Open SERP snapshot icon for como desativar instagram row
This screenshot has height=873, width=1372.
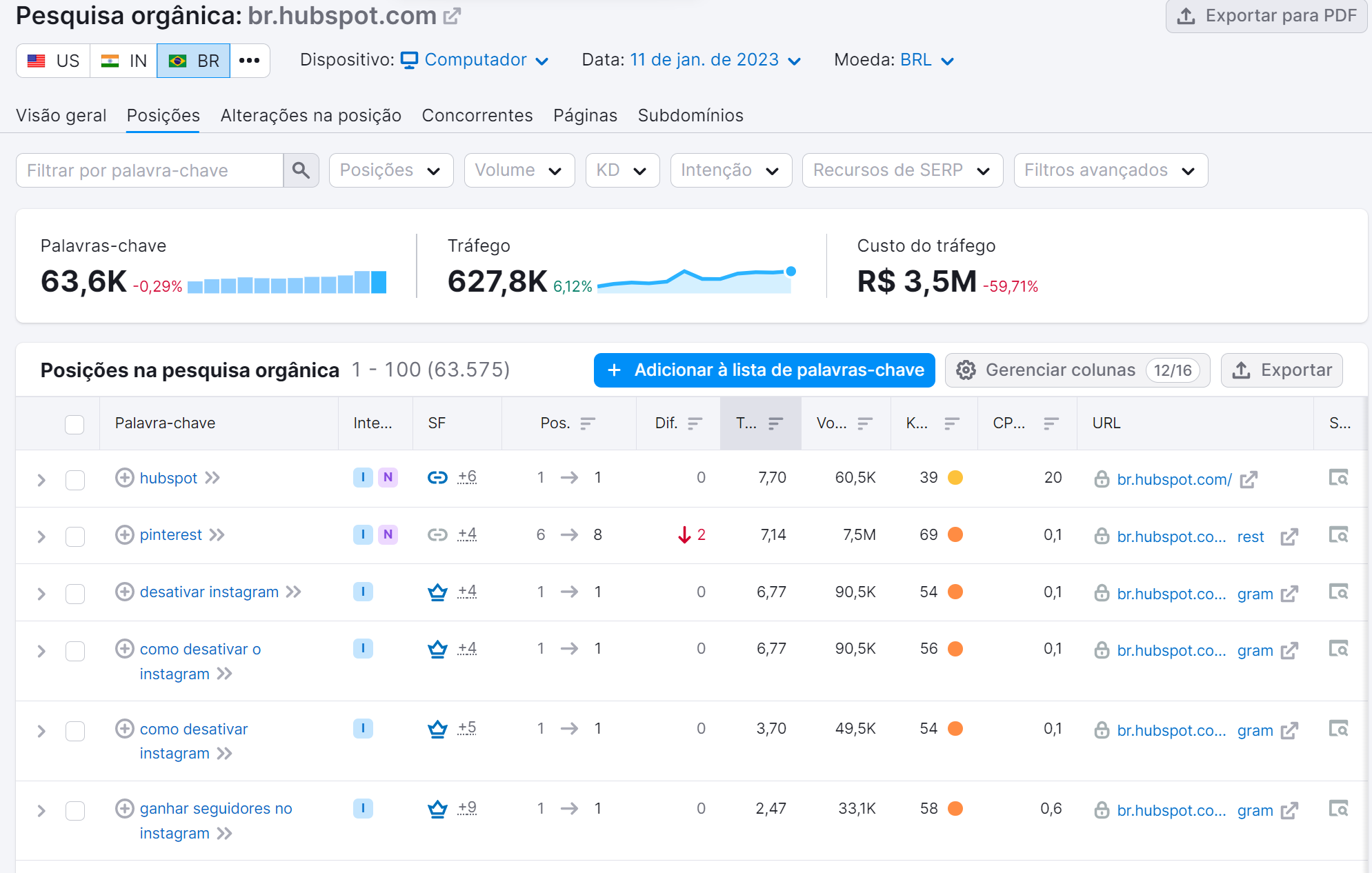(x=1338, y=728)
